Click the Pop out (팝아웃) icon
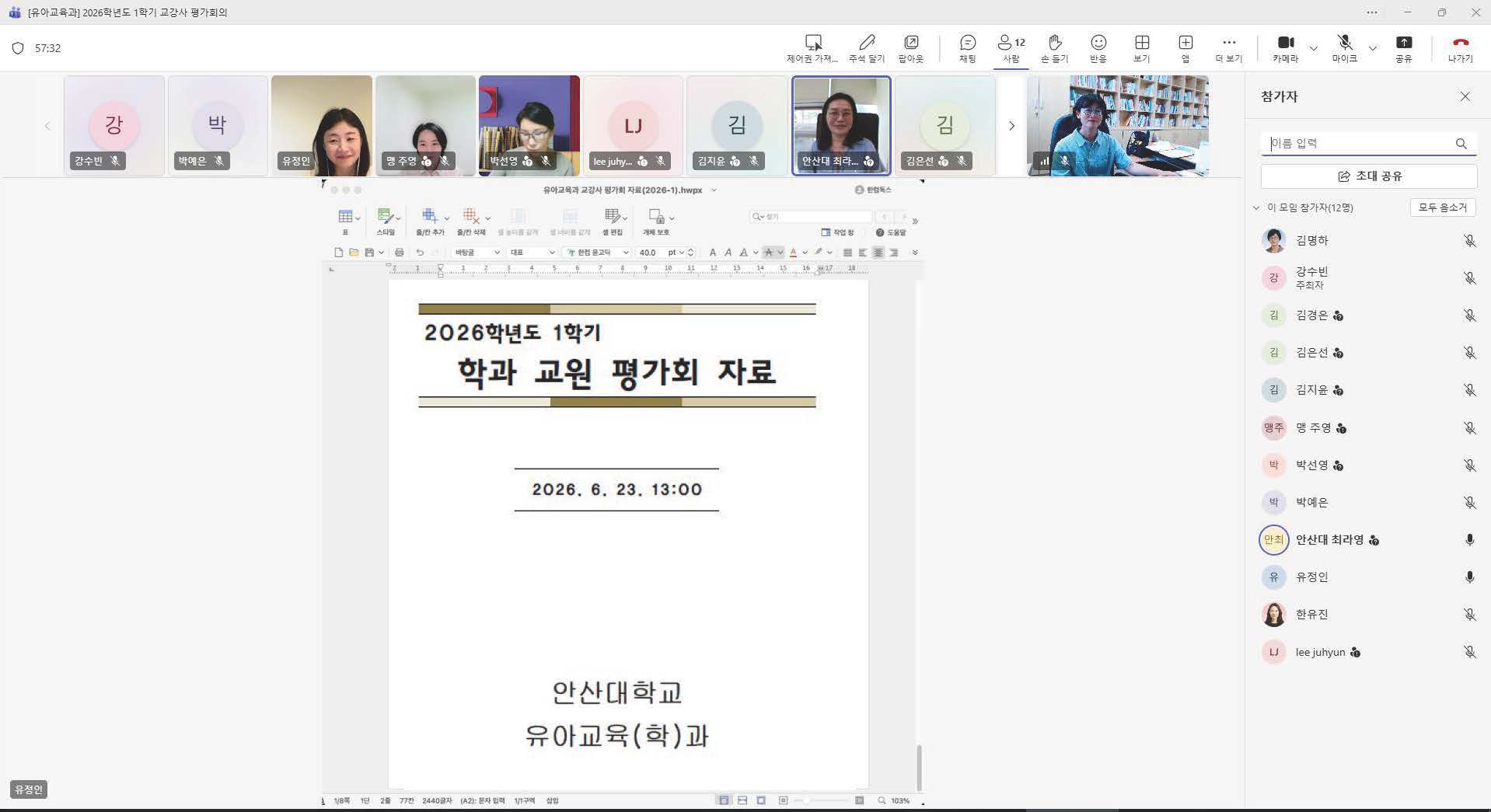This screenshot has width=1491, height=812. [x=910, y=48]
